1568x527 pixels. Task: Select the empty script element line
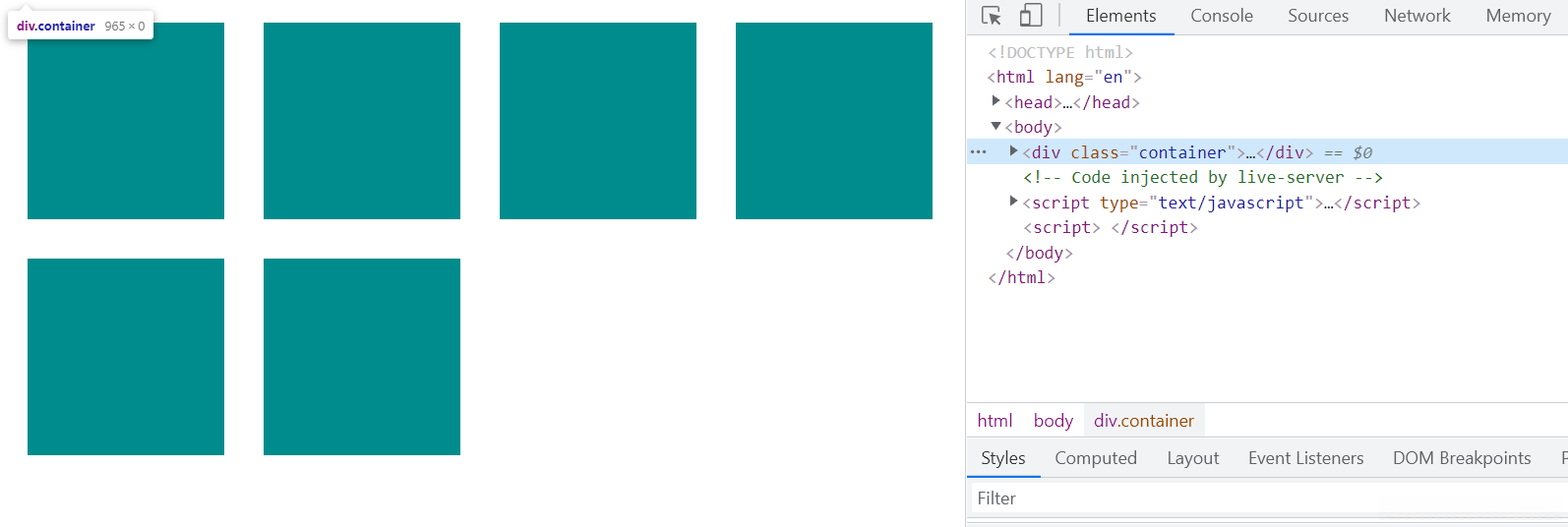[1111, 227]
